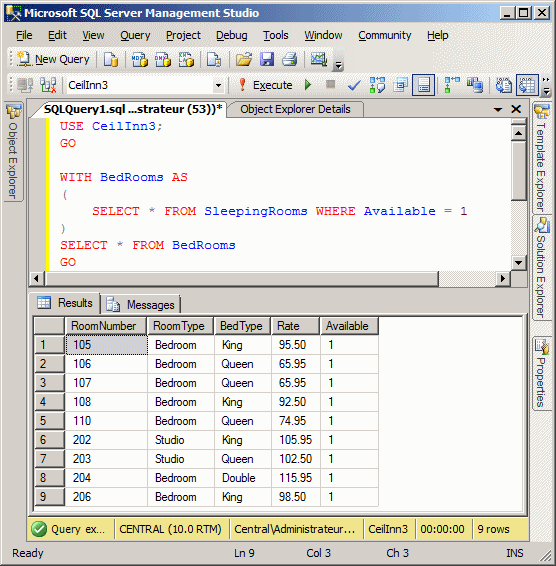Open the query toolbar overflow options
This screenshot has width=556, height=566.
click(x=546, y=86)
